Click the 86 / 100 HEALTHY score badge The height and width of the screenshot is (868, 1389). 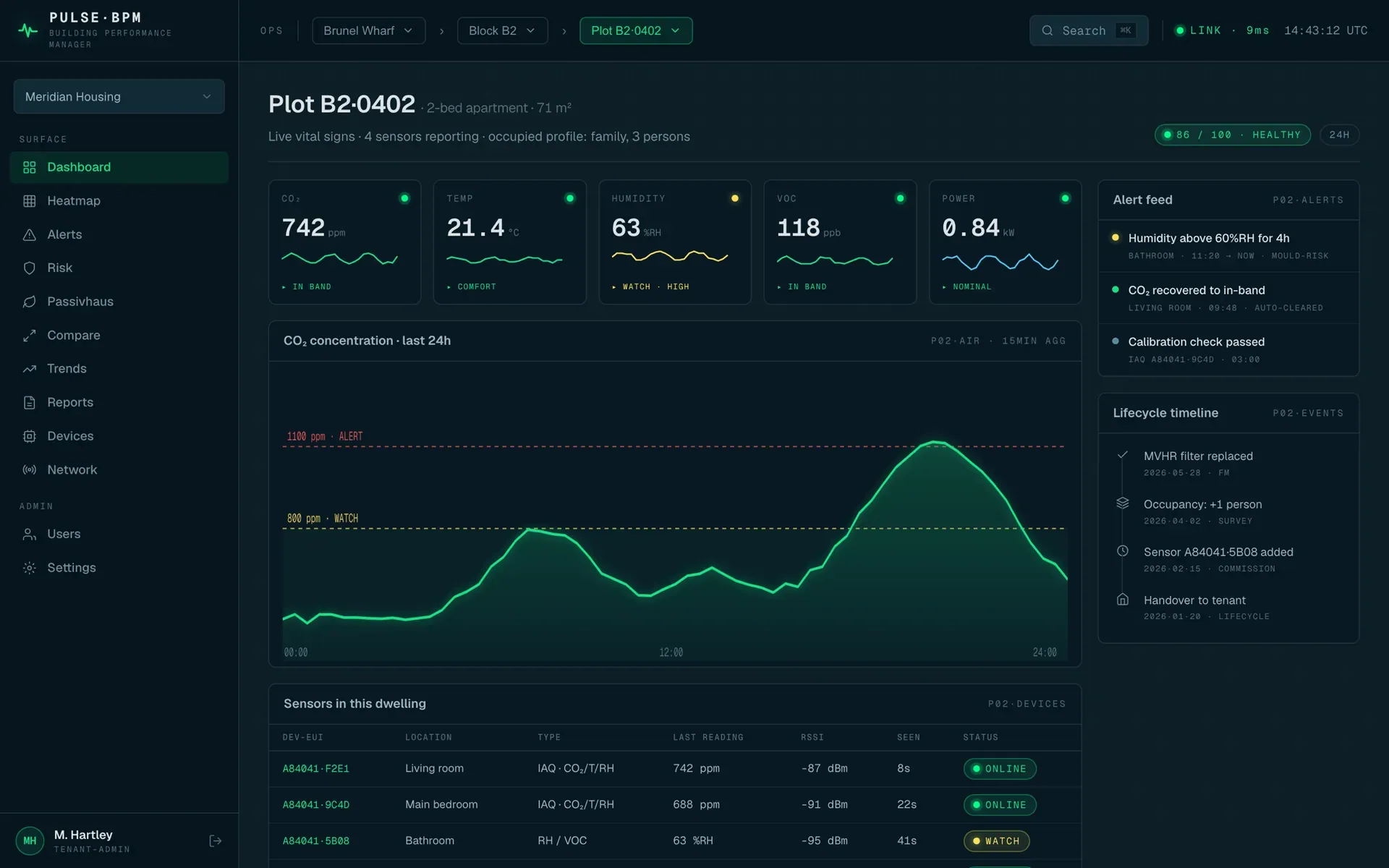click(1232, 135)
